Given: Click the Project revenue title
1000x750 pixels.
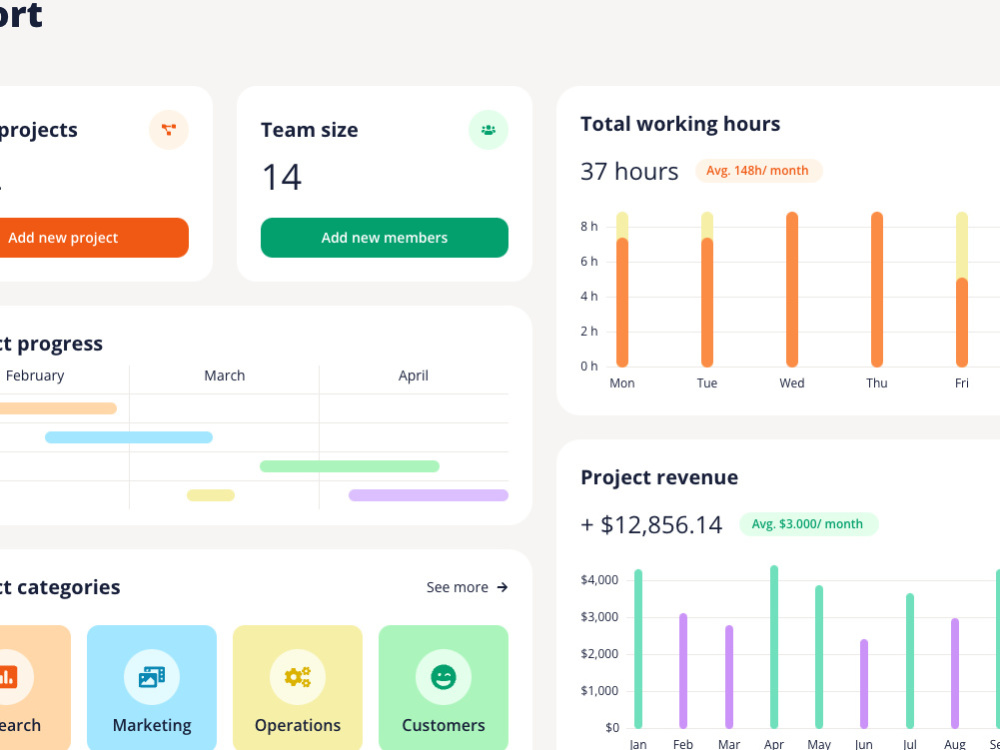Looking at the screenshot, I should click(659, 478).
